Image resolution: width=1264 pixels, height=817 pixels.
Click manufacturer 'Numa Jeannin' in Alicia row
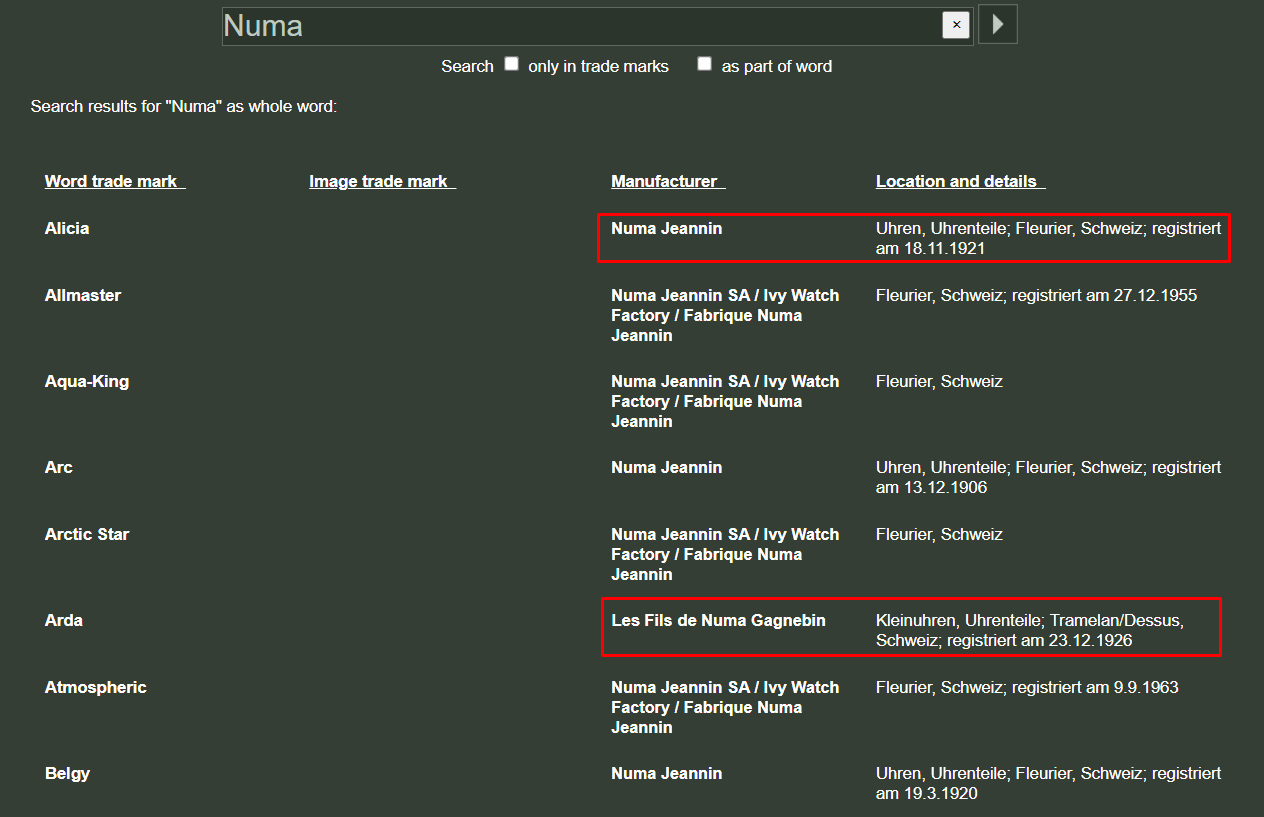click(x=667, y=228)
